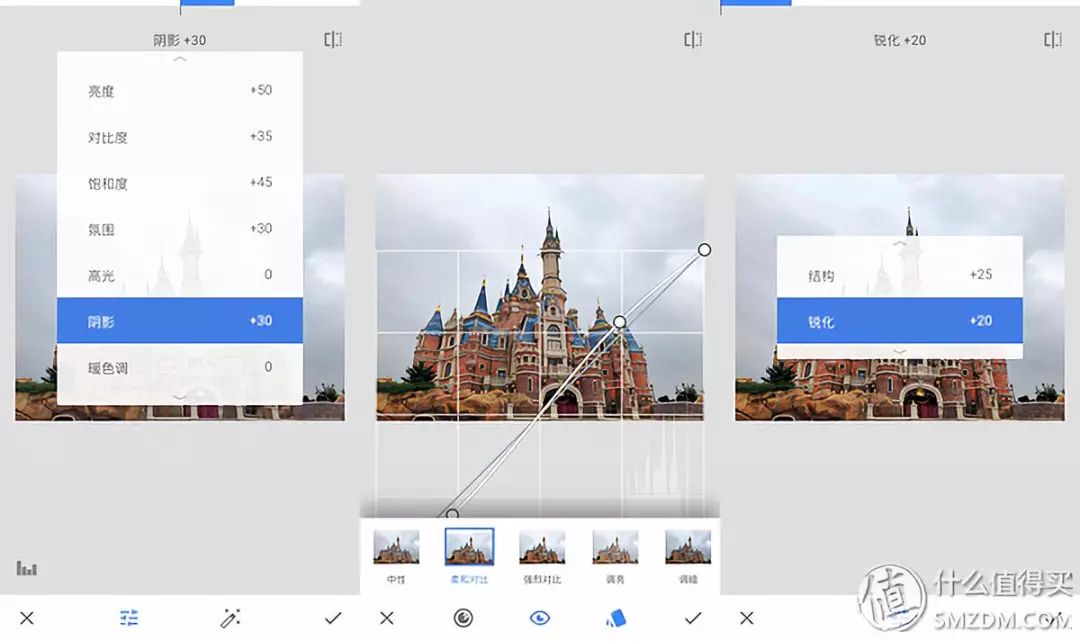
Task: Select the 亮度 +50 row
Action: click(180, 90)
